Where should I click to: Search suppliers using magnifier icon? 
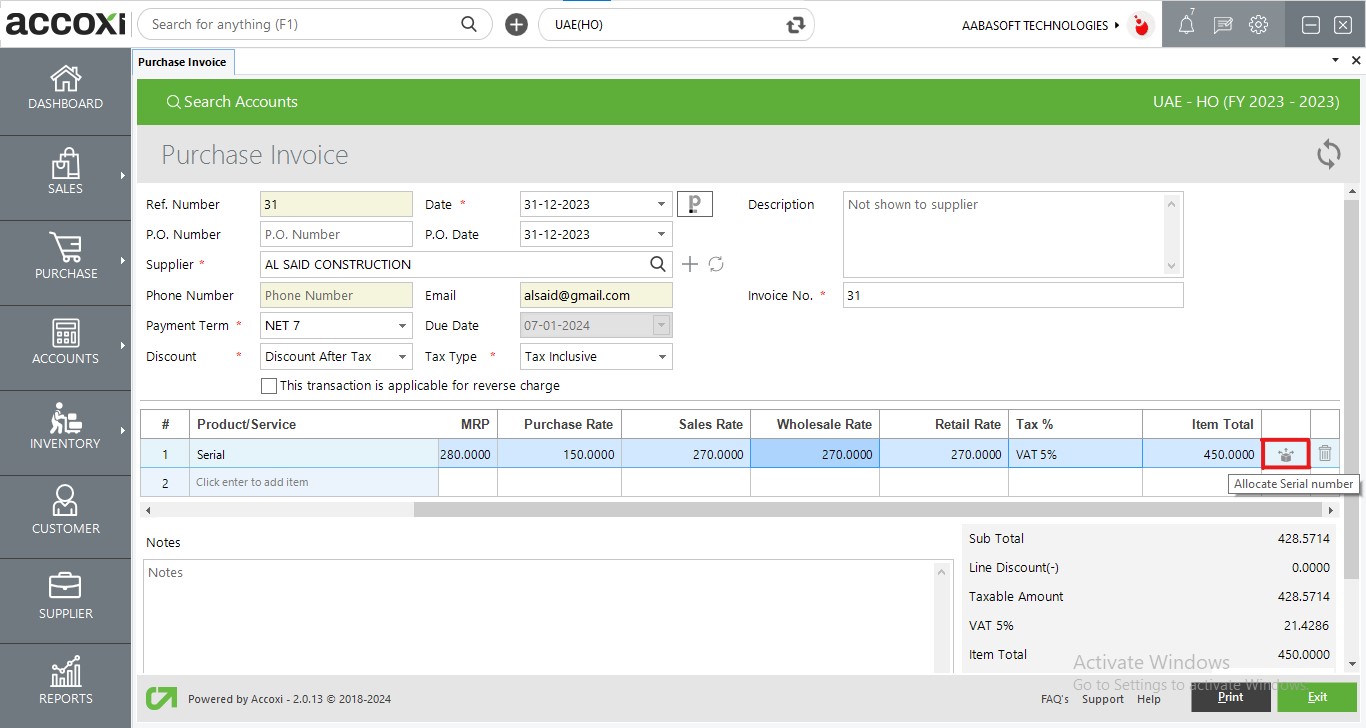657,264
